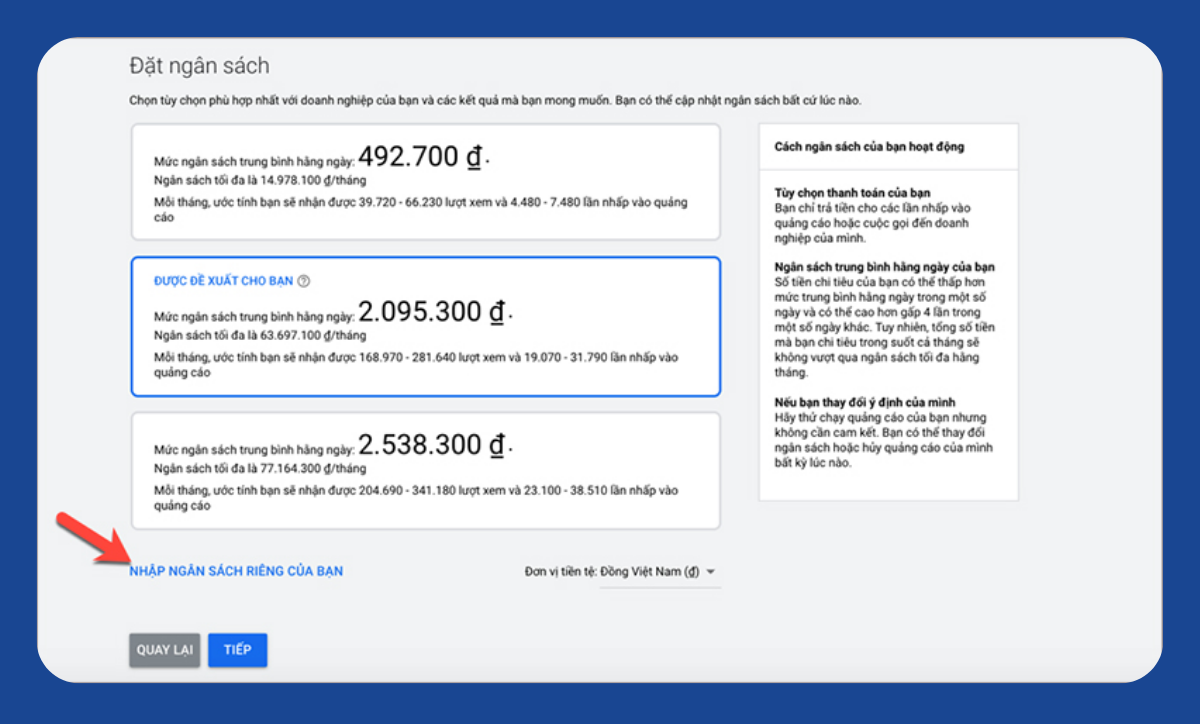The height and width of the screenshot is (724, 1200).
Task: Click QUAY LẠI to go back
Action: pos(164,649)
